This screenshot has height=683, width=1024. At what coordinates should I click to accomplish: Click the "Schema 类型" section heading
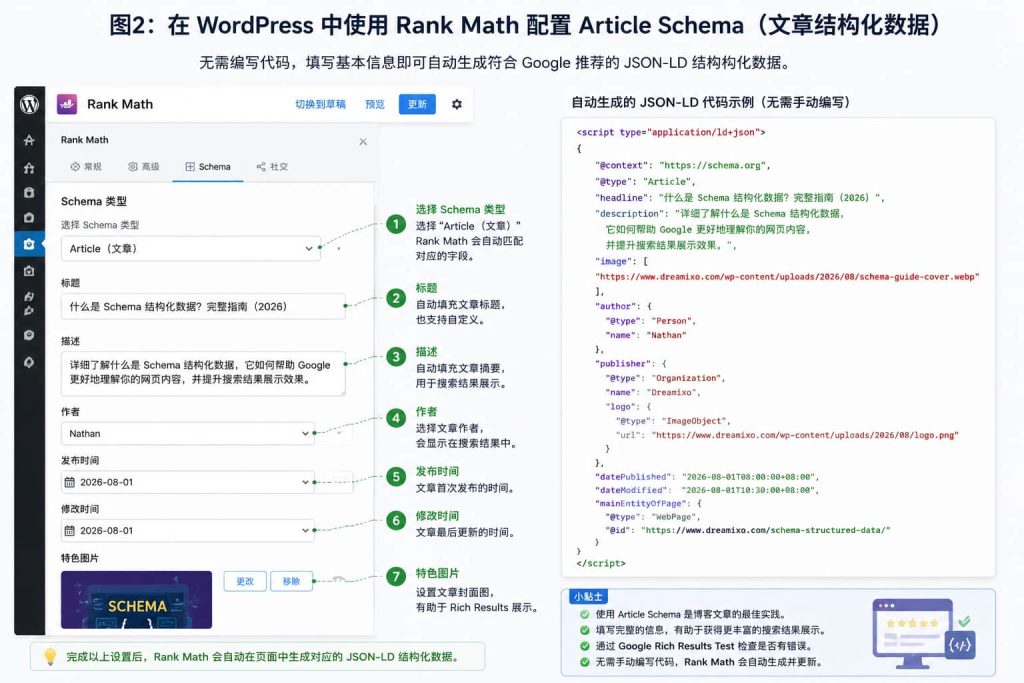(94, 201)
